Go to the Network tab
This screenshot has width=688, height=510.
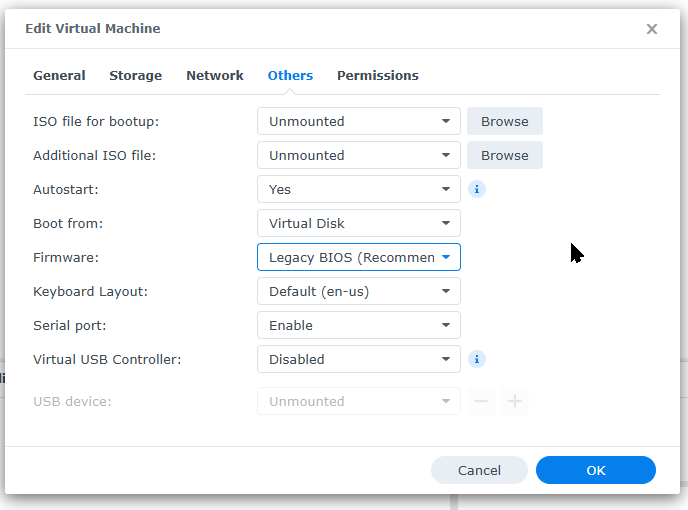click(214, 76)
